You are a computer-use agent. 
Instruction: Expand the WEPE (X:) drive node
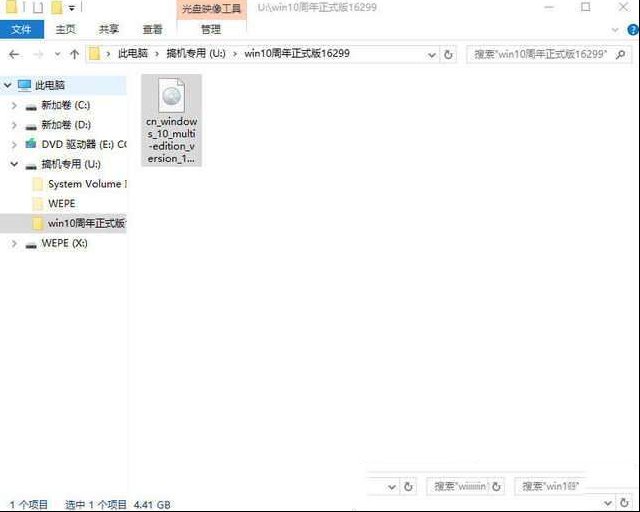pos(14,244)
